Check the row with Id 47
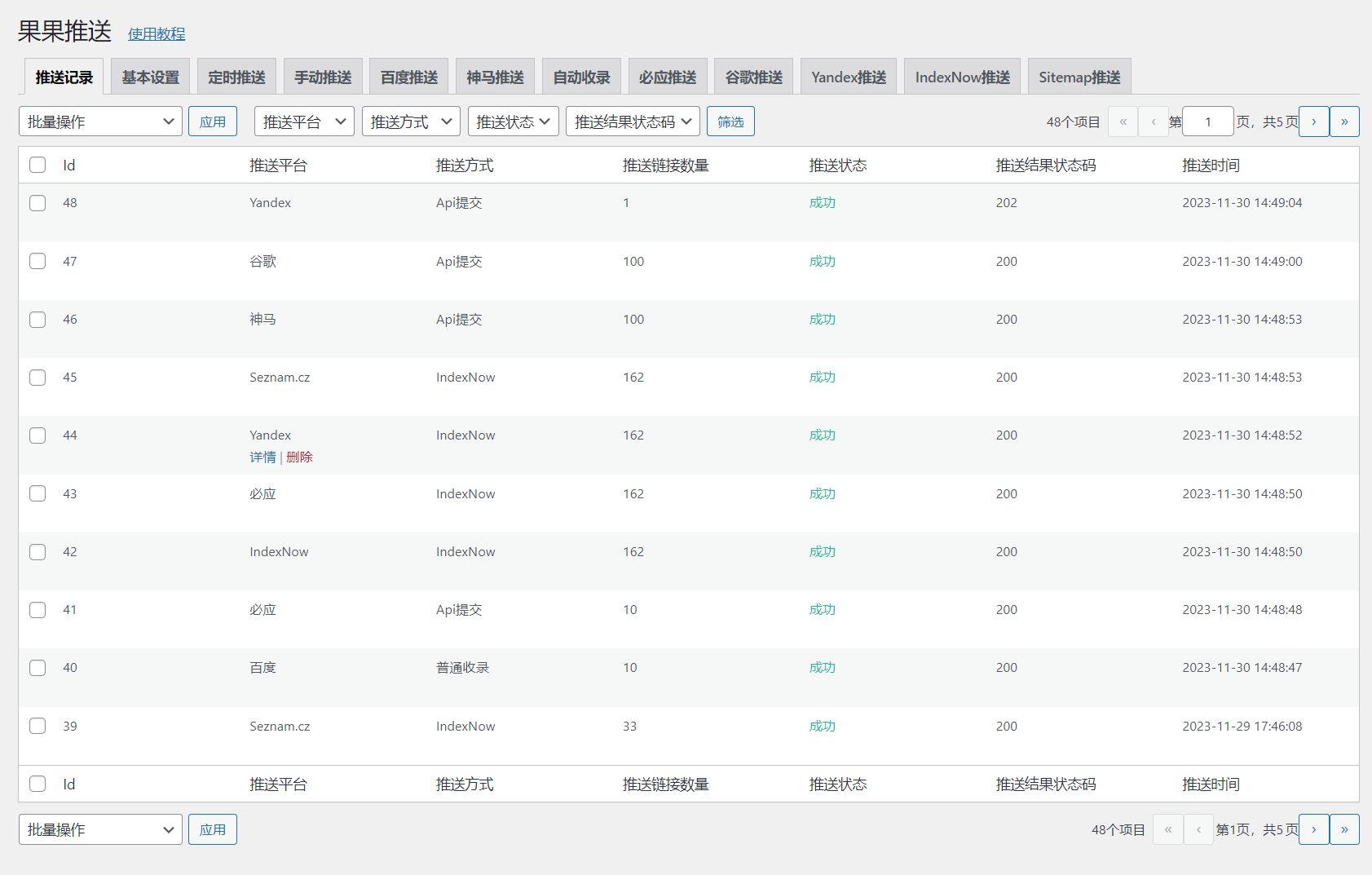This screenshot has height=875, width=1372. click(37, 261)
